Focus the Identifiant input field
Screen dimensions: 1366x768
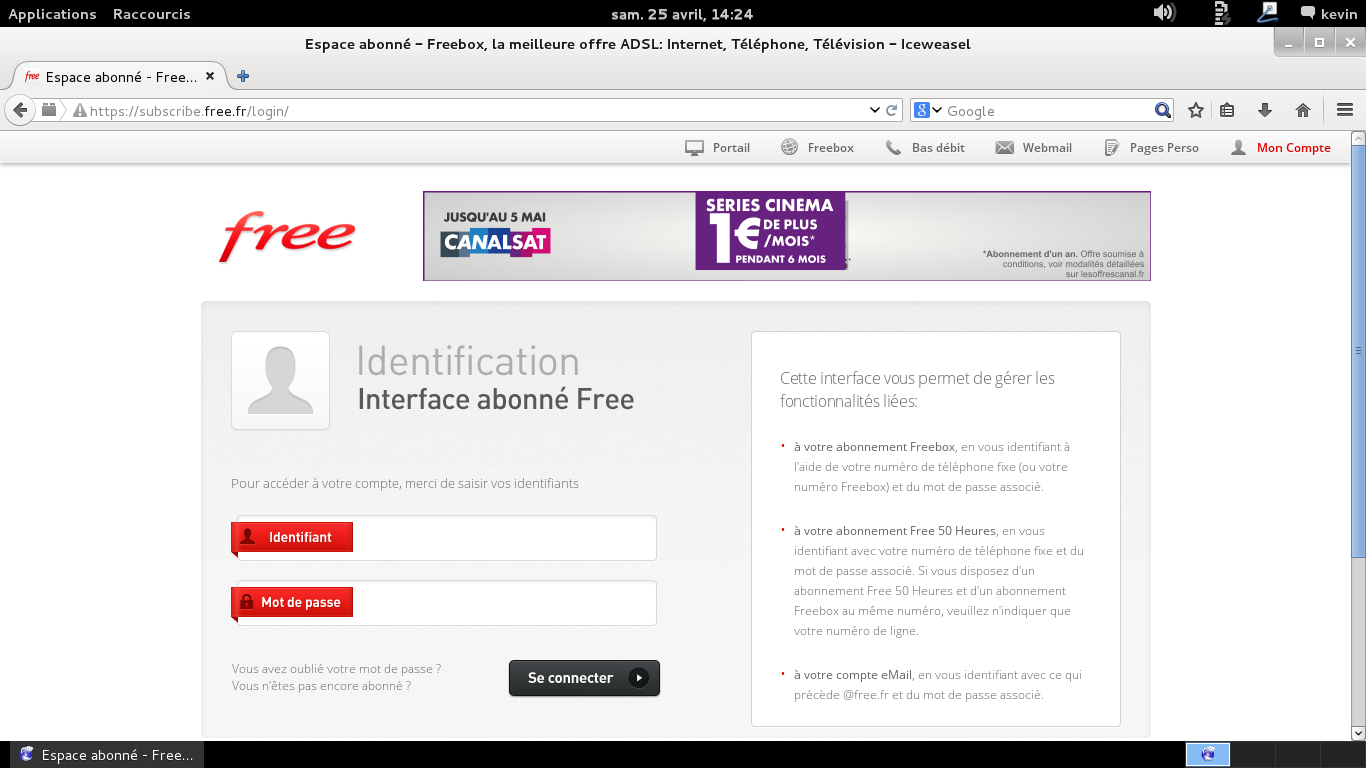click(x=446, y=538)
